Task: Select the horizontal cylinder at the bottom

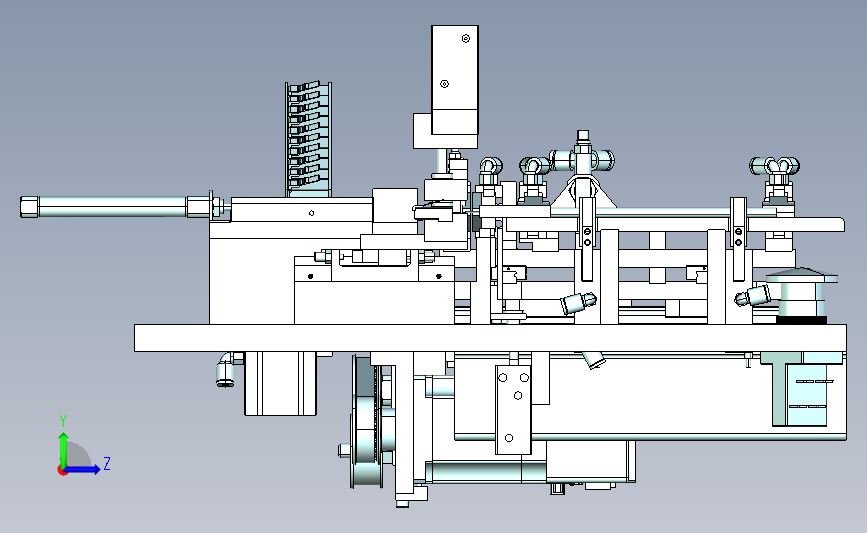Action: 485,472
